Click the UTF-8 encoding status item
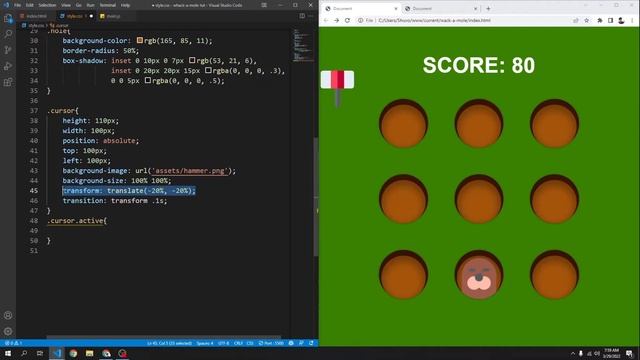This screenshot has height=360, width=640. click(x=223, y=343)
